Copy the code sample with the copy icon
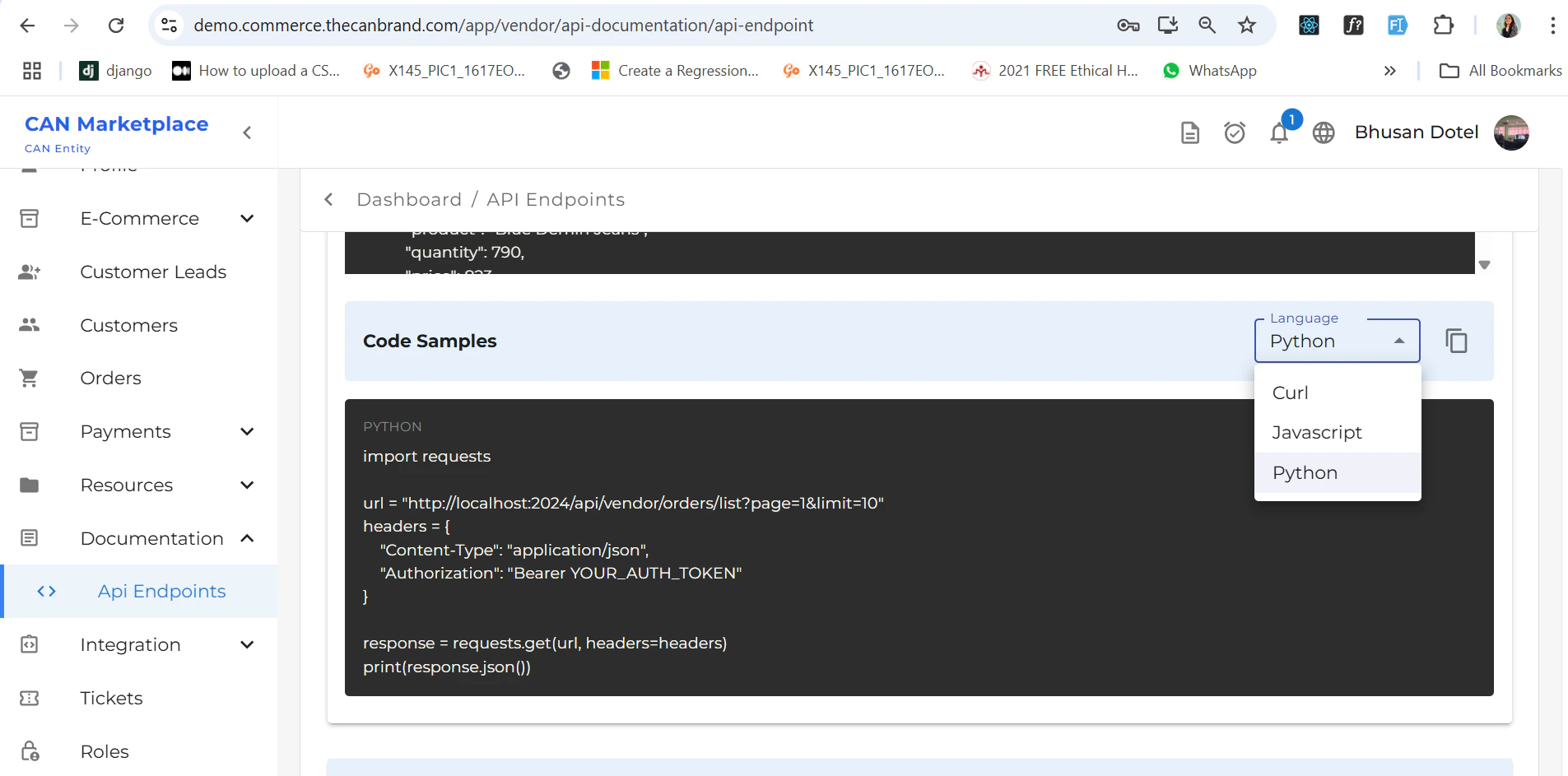Viewport: 1568px width, 776px height. pos(1456,341)
